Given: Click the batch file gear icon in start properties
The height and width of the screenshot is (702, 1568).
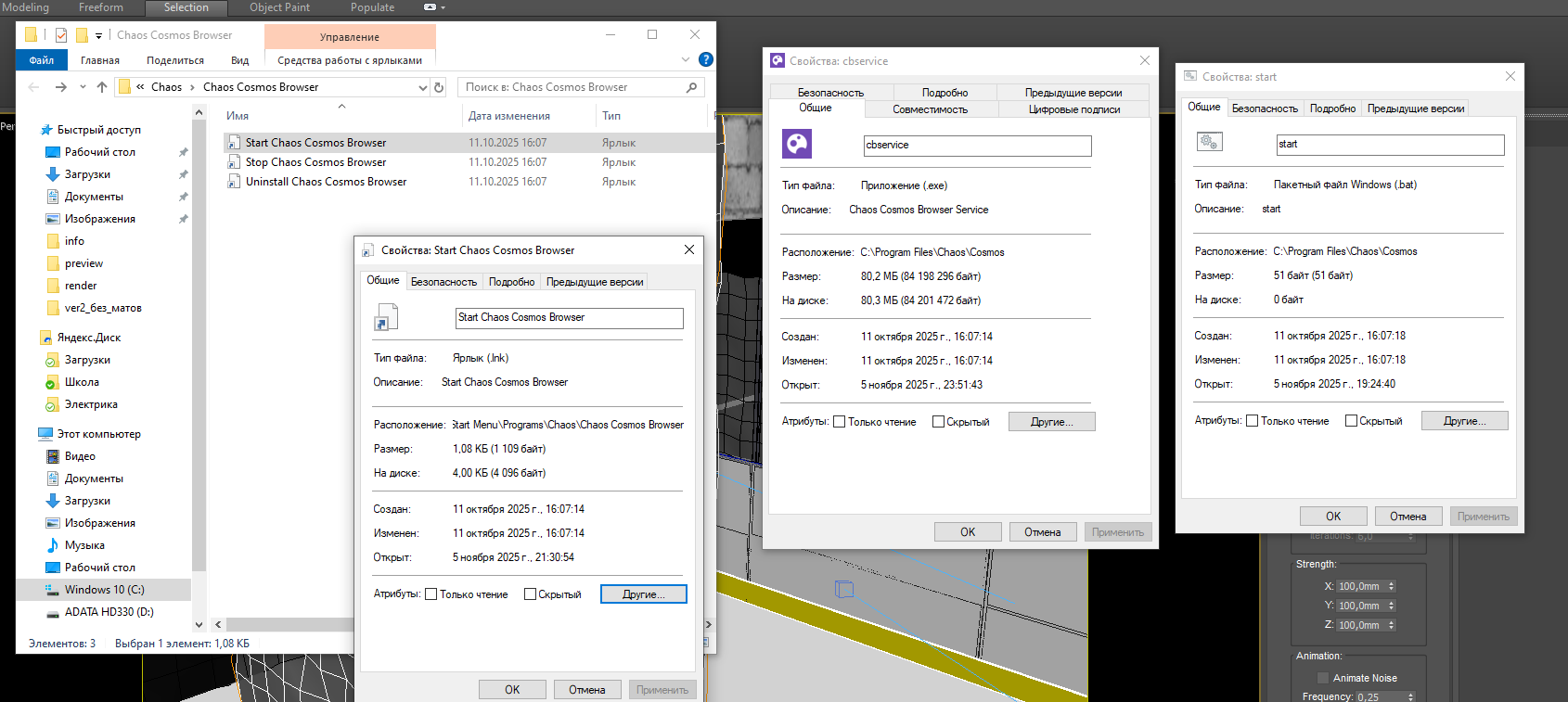Looking at the screenshot, I should point(1210,142).
